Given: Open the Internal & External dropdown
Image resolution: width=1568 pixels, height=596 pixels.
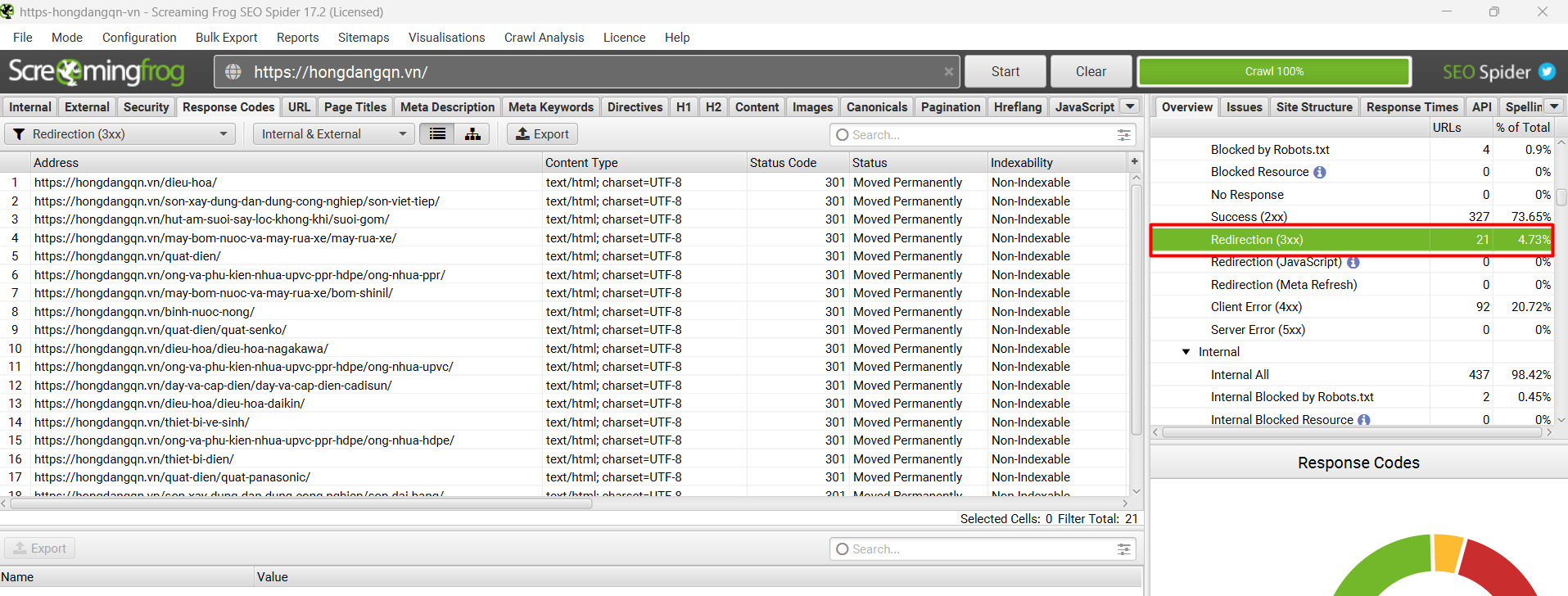Looking at the screenshot, I should (332, 134).
